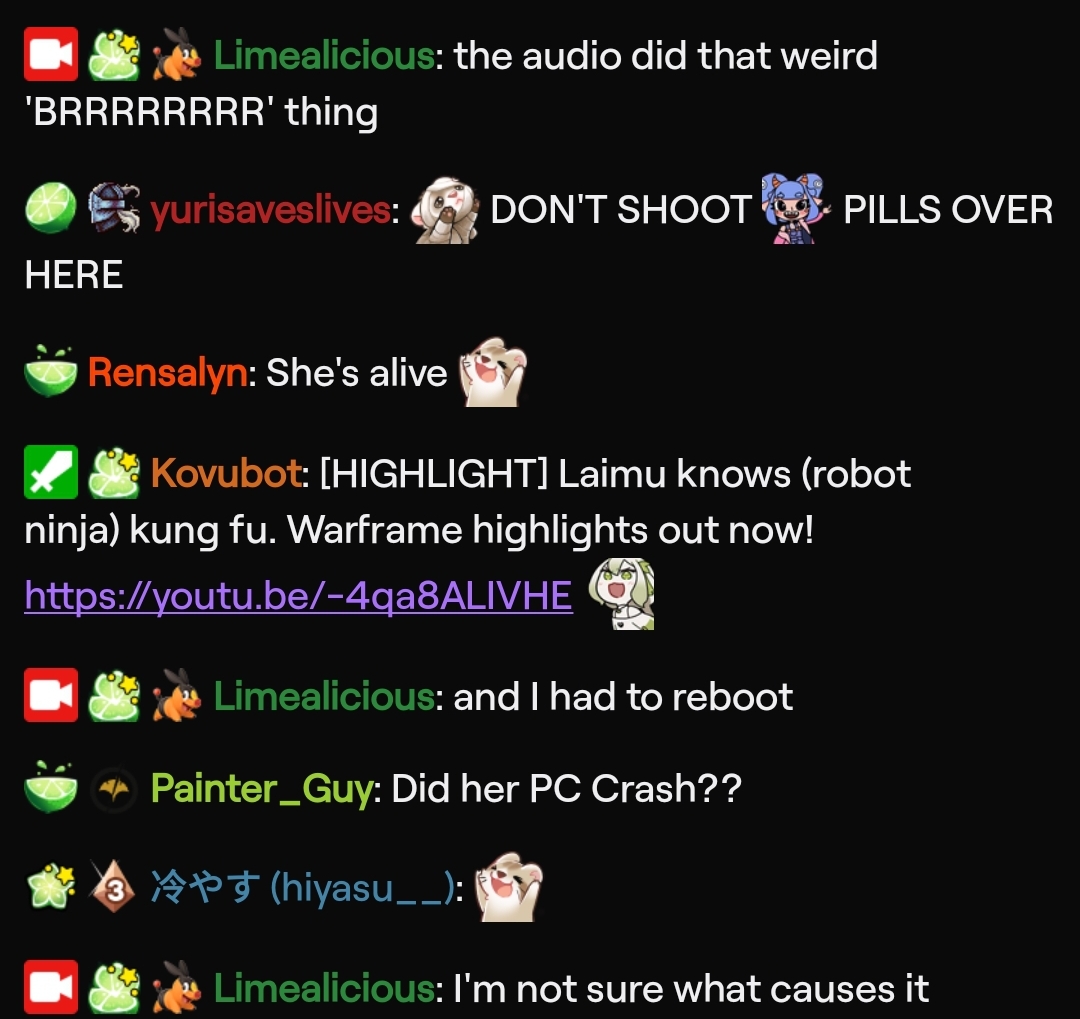
Task: Open the Rensalyn username profile card
Action: 167,373
